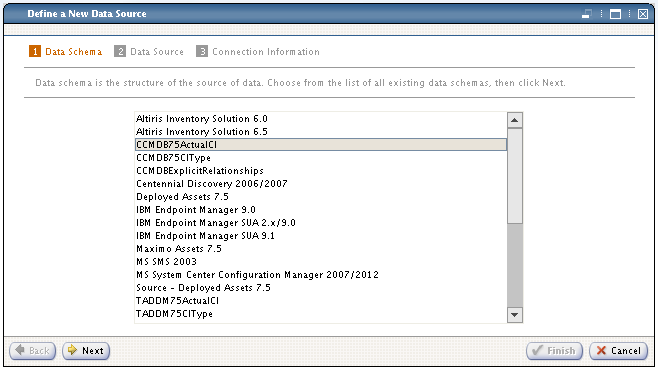The height and width of the screenshot is (370, 658).
Task: Choose the CCMDB75ActualCI schema
Action: [321, 145]
